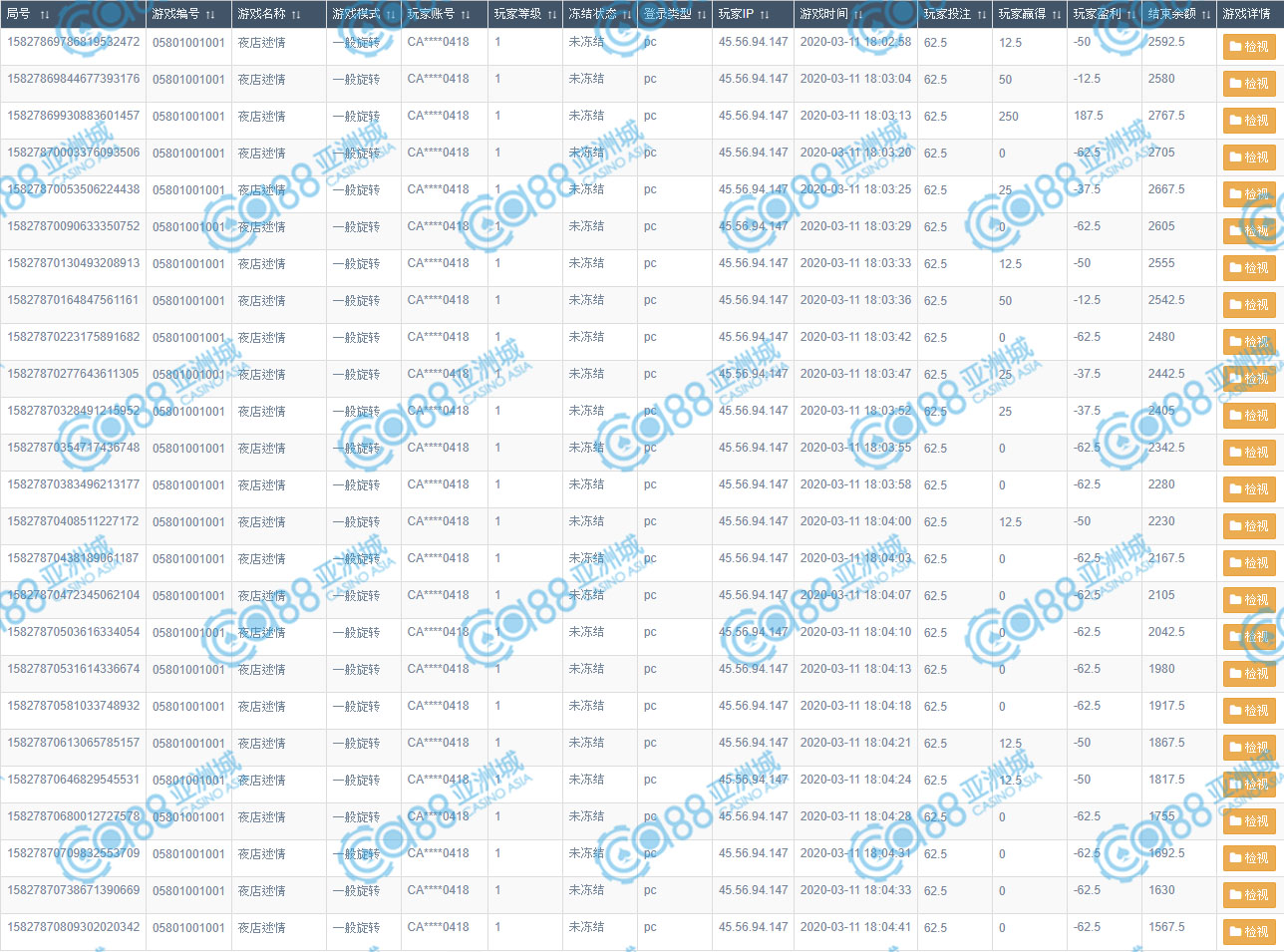Toggle sort icon on 游戏模式 header
This screenshot has height=952, width=1284.
[x=391, y=15]
